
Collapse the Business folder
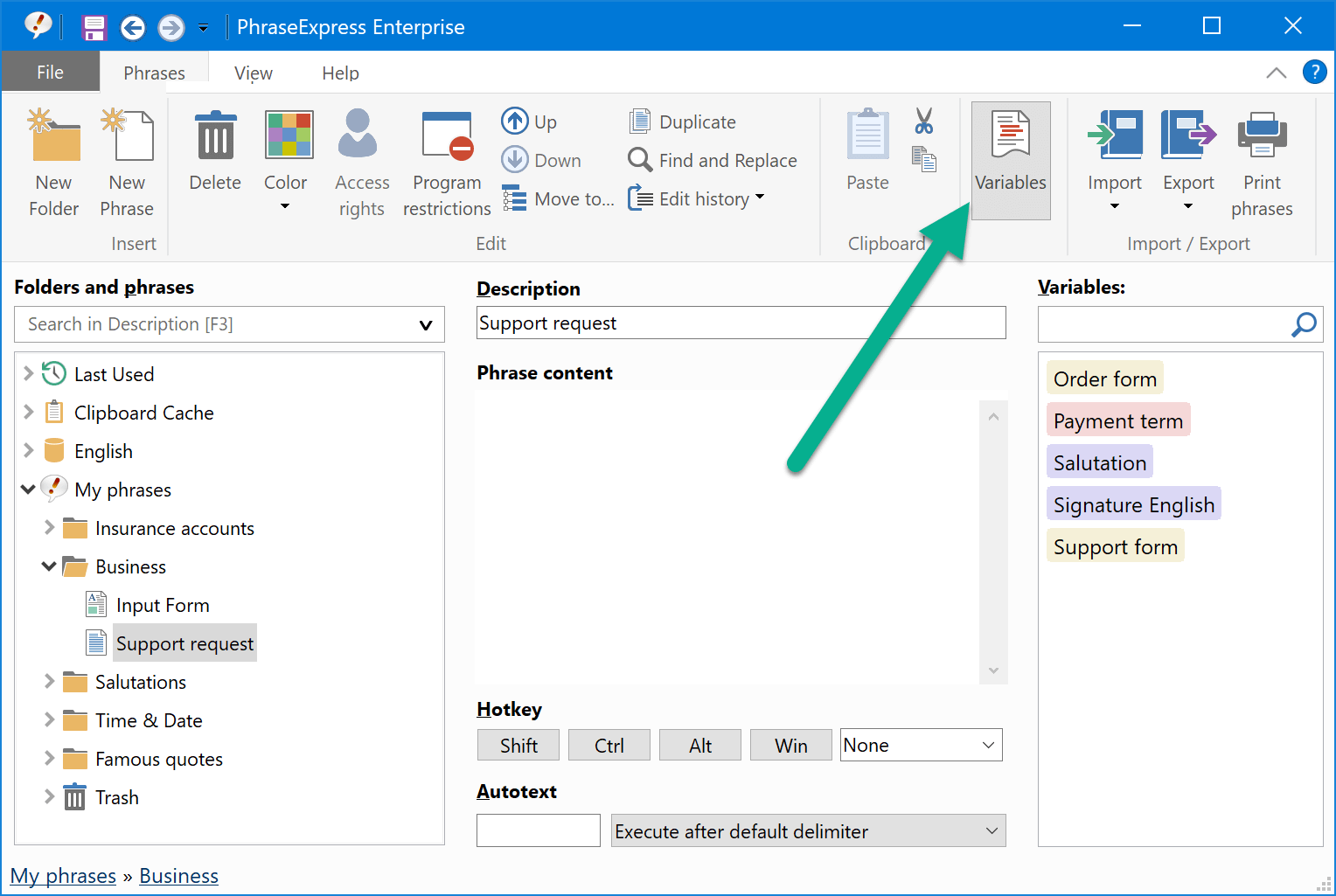pos(49,566)
